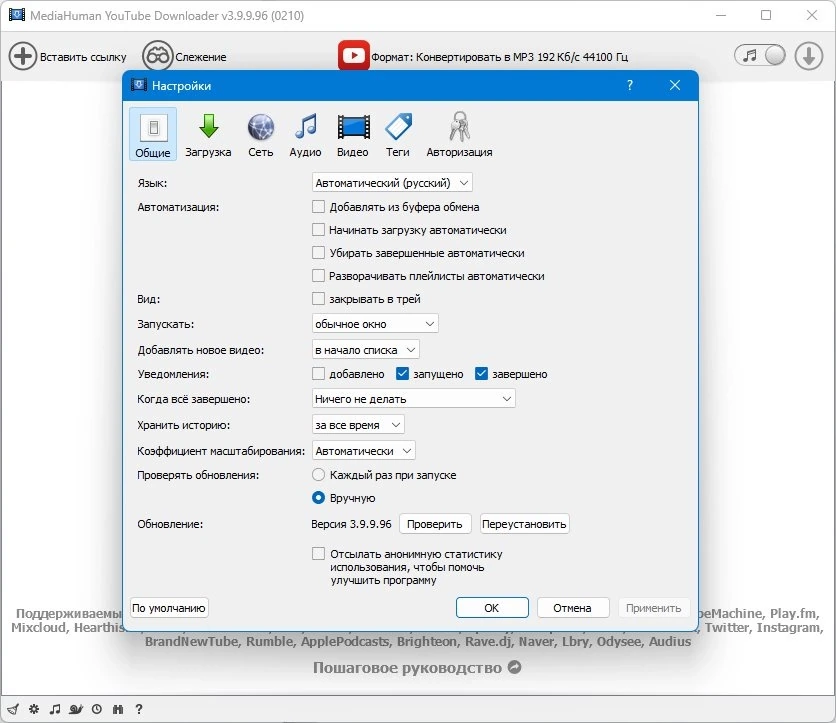Click the Уведомления: label
The image size is (836, 723).
click(173, 374)
